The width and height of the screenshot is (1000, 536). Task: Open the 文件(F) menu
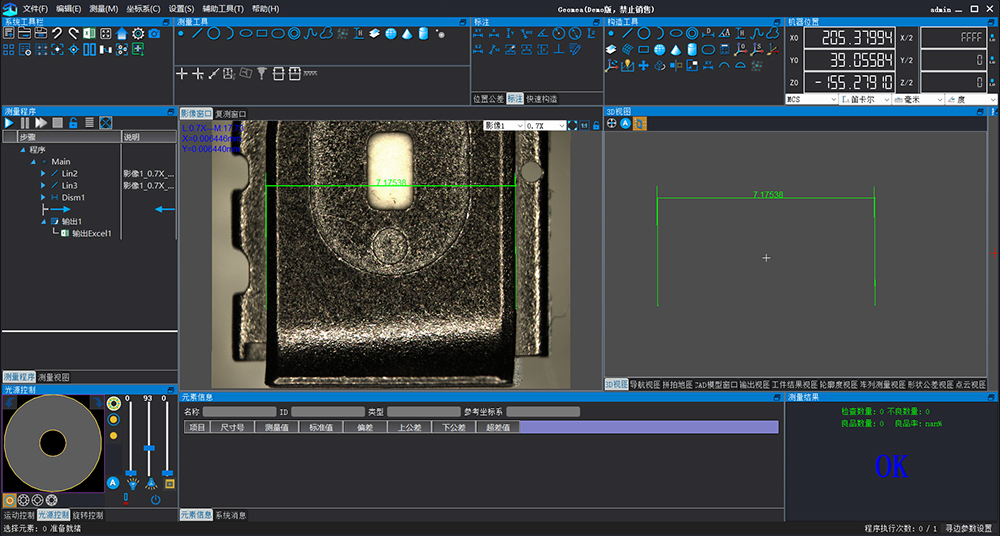pyautogui.click(x=36, y=9)
